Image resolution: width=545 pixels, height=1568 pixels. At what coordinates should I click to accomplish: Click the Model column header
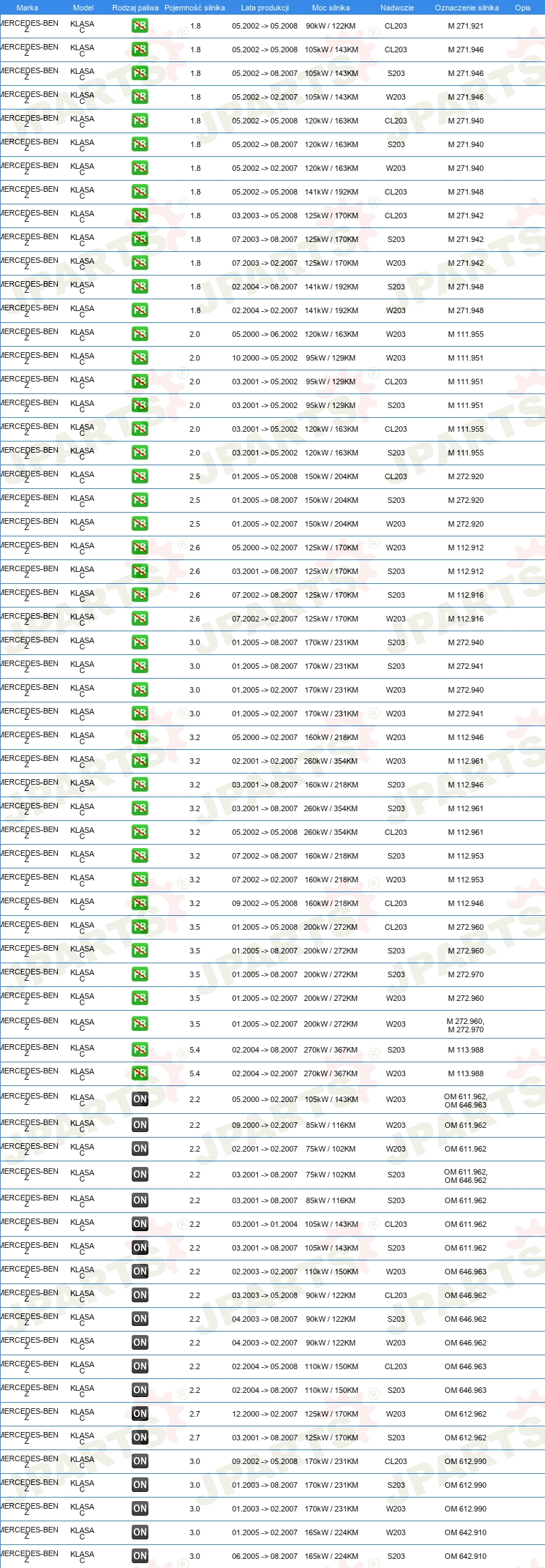click(83, 8)
